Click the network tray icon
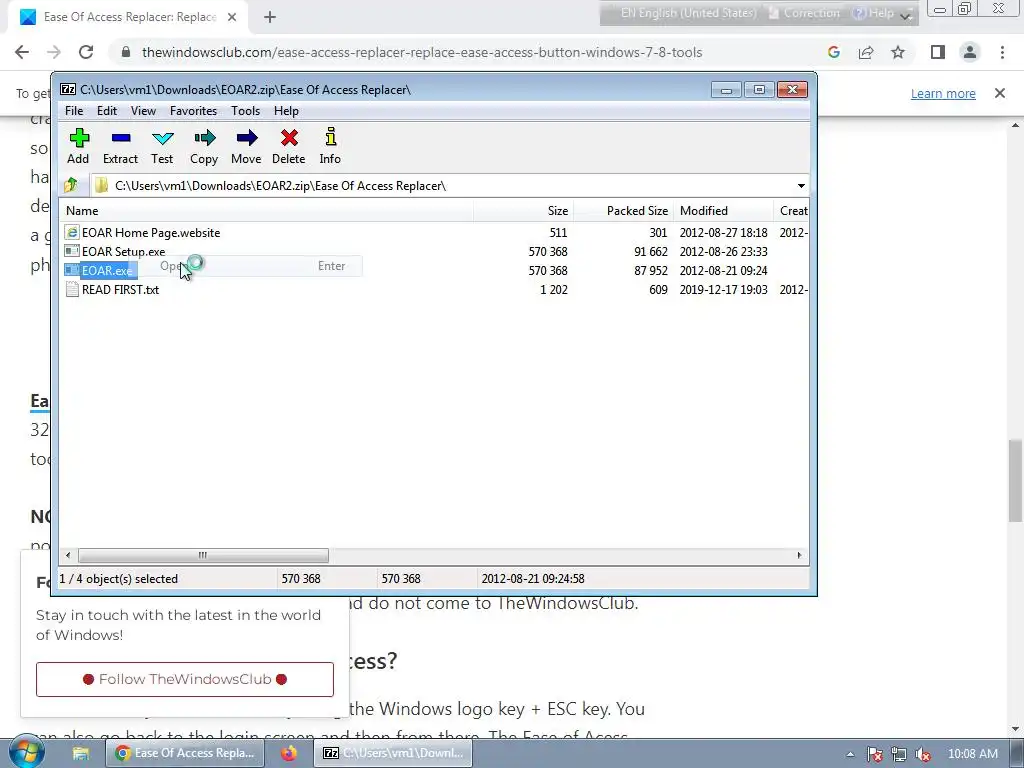This screenshot has height=768, width=1024. [899, 754]
